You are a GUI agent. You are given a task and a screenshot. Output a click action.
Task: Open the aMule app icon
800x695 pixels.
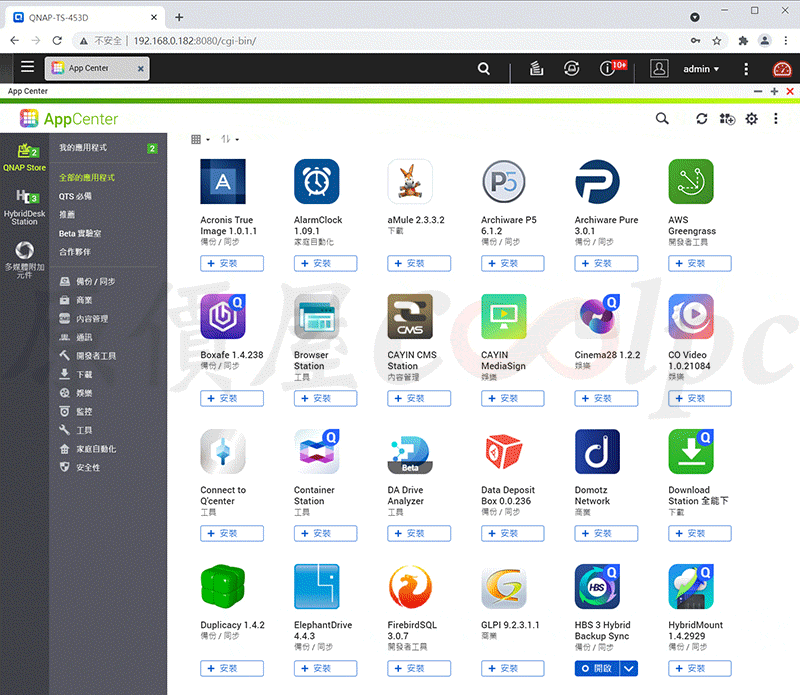click(x=410, y=182)
